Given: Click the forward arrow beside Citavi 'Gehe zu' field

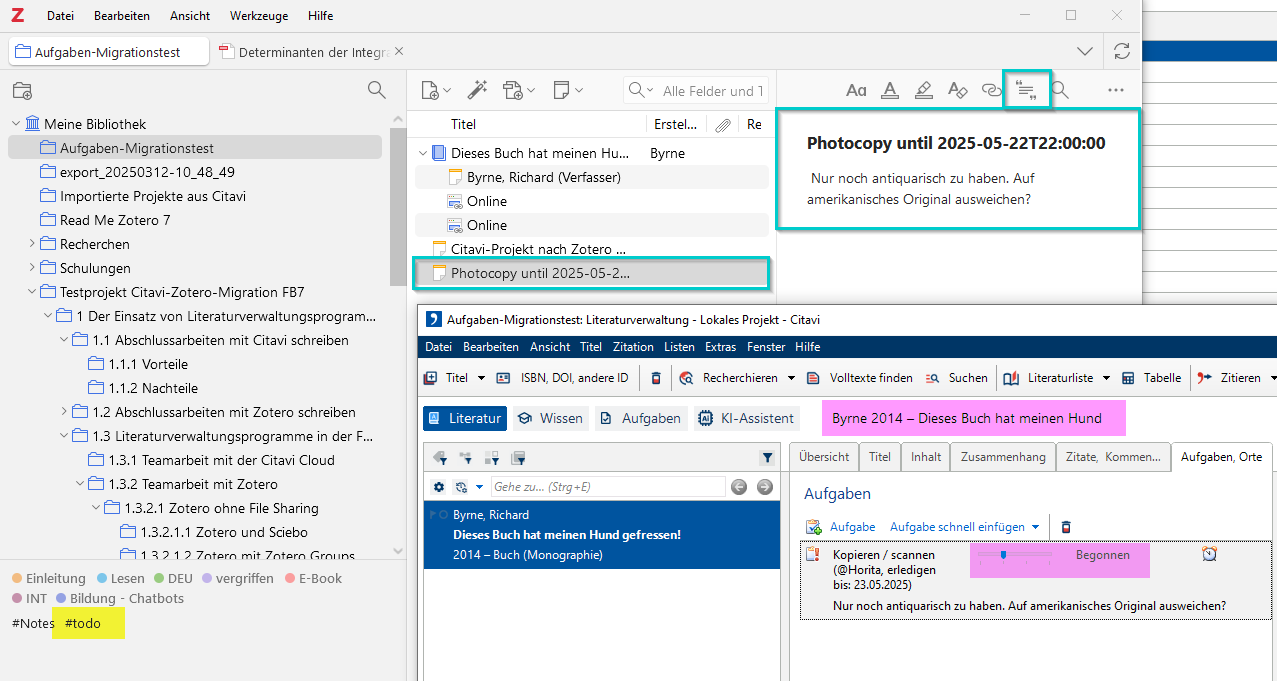Looking at the screenshot, I should click(x=765, y=487).
